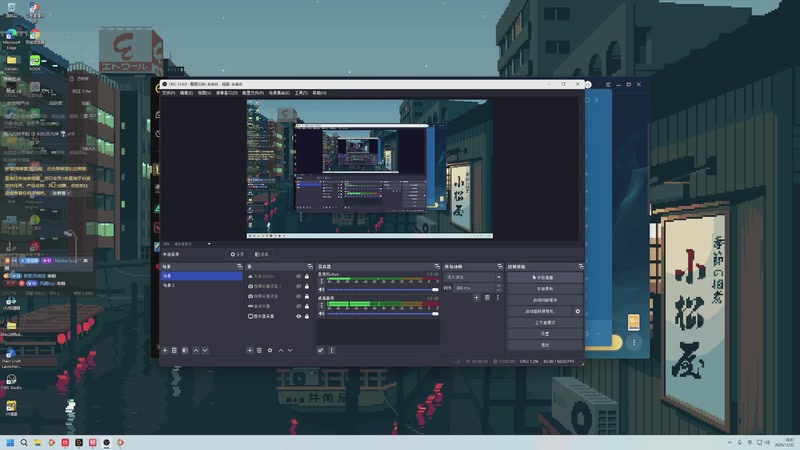
Task: Select the second scene in Scenes list
Action: (x=202, y=285)
